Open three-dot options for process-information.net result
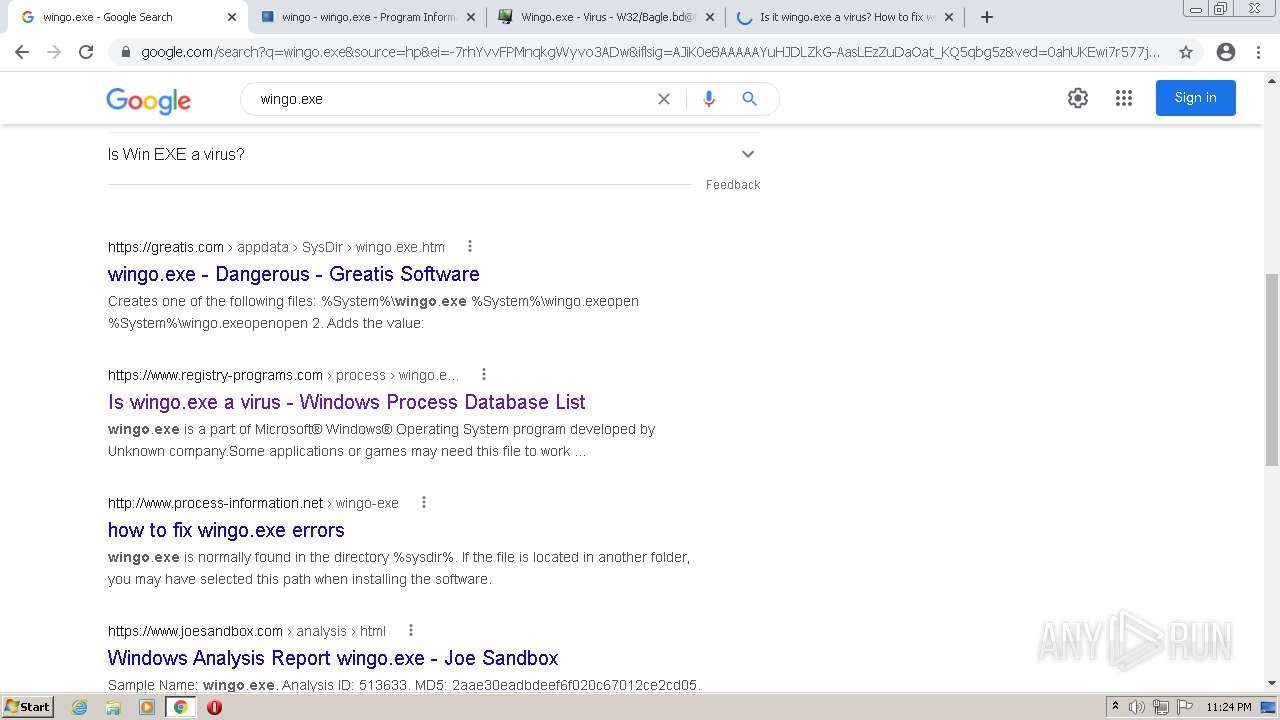Screen dimensions: 1280x720 pyautogui.click(x=424, y=502)
